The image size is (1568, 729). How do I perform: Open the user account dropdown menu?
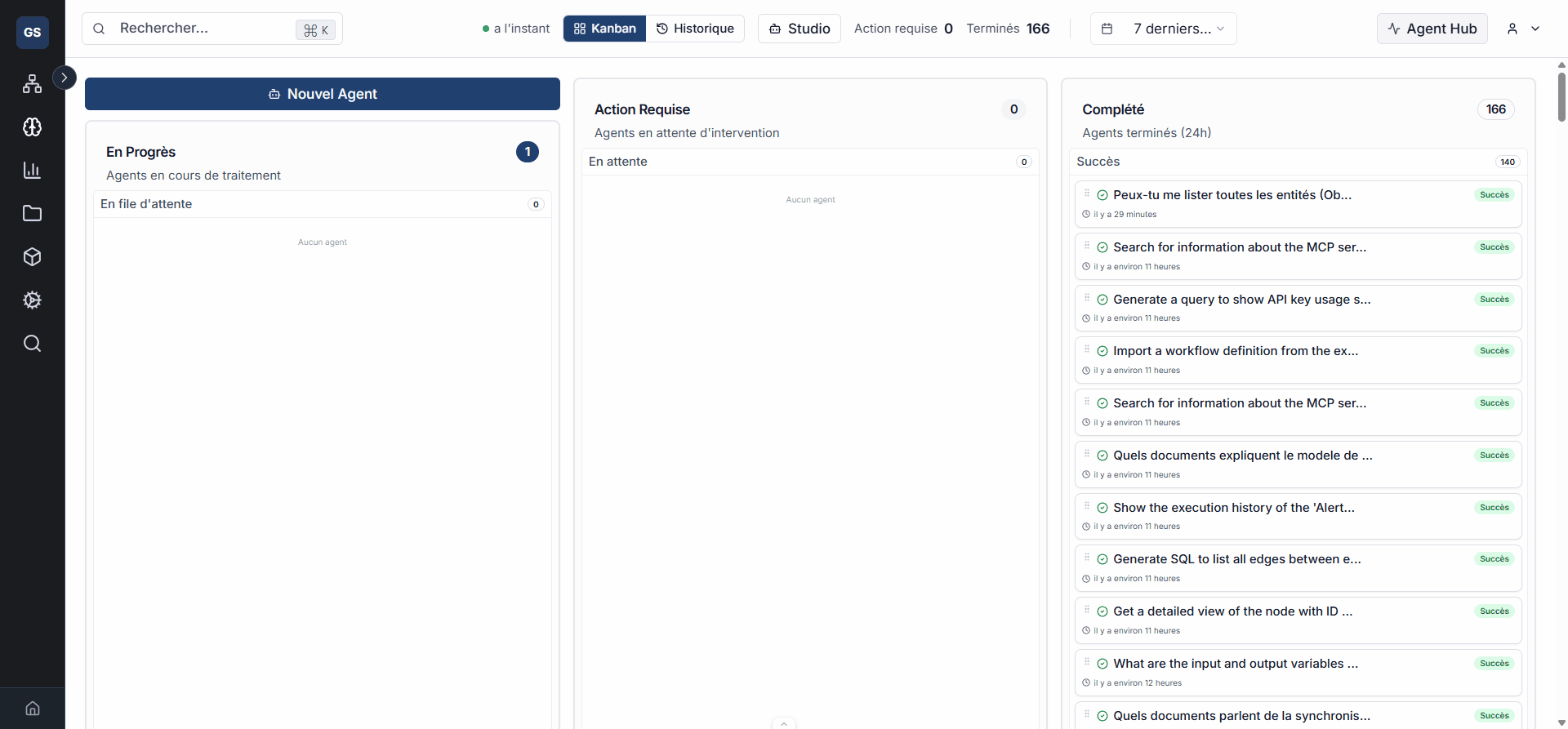tap(1521, 29)
